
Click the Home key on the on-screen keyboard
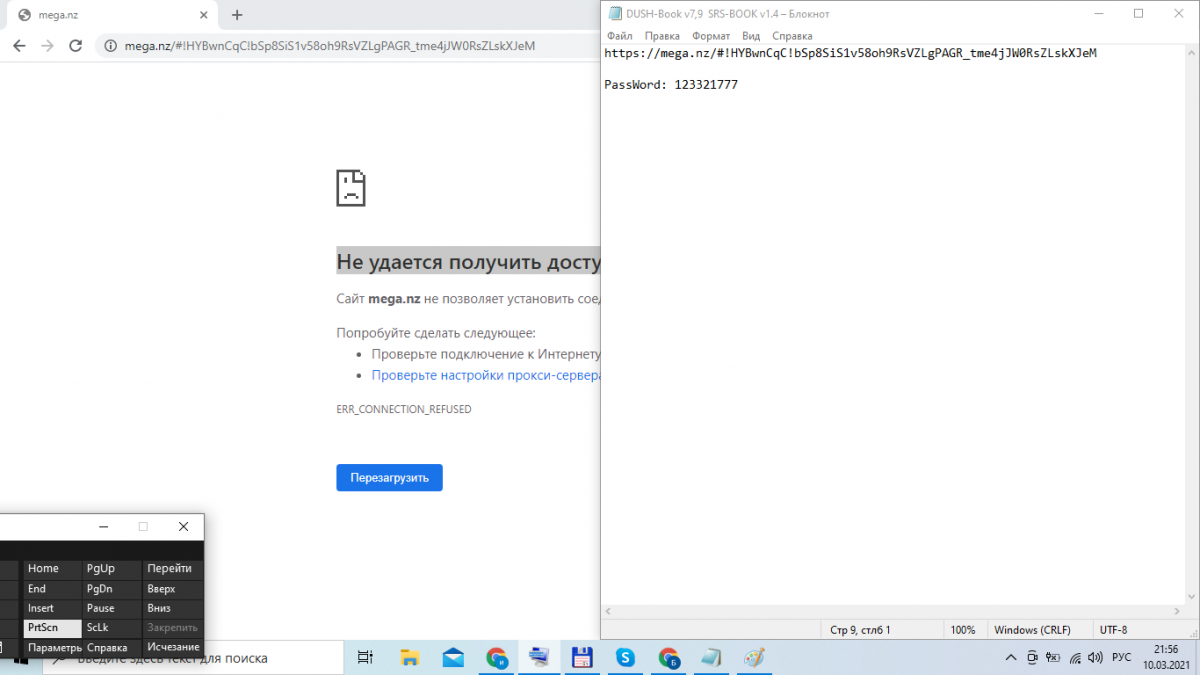pos(52,568)
